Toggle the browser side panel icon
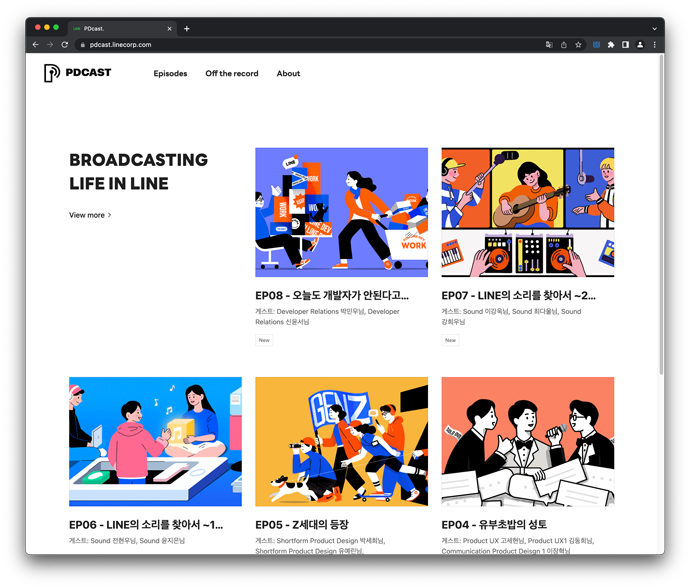 [x=625, y=44]
